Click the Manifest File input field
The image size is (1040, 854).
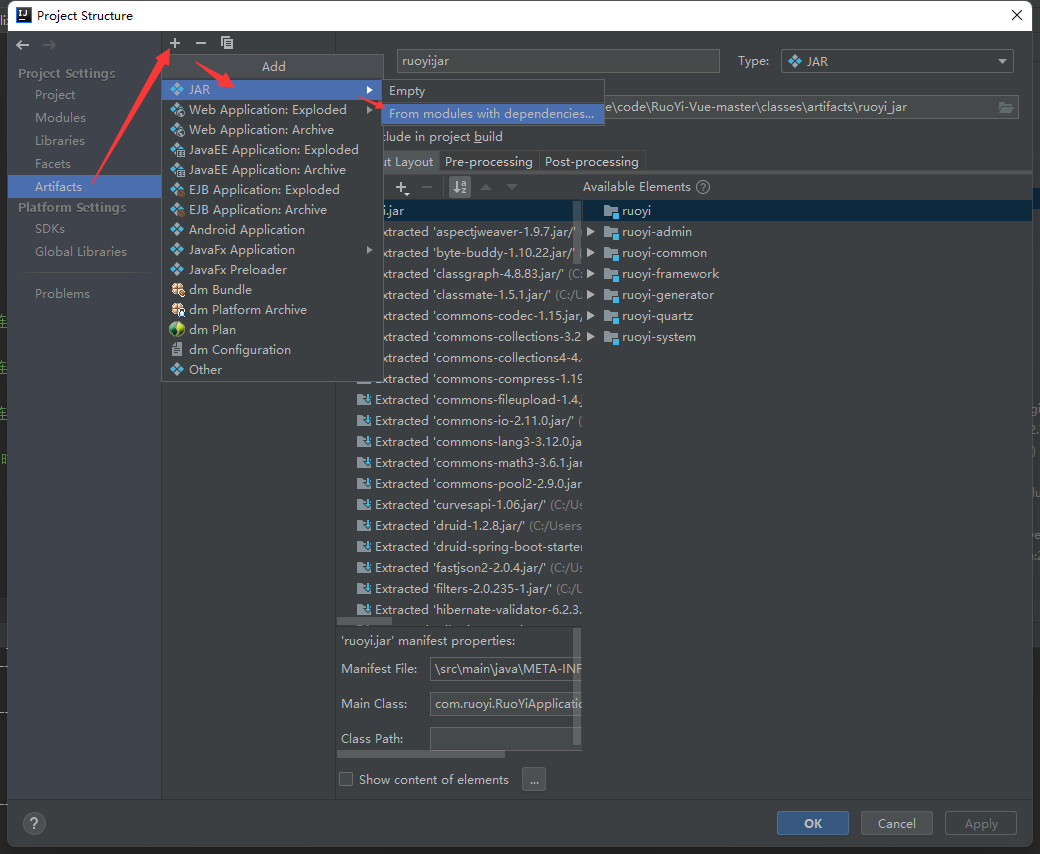(505, 669)
